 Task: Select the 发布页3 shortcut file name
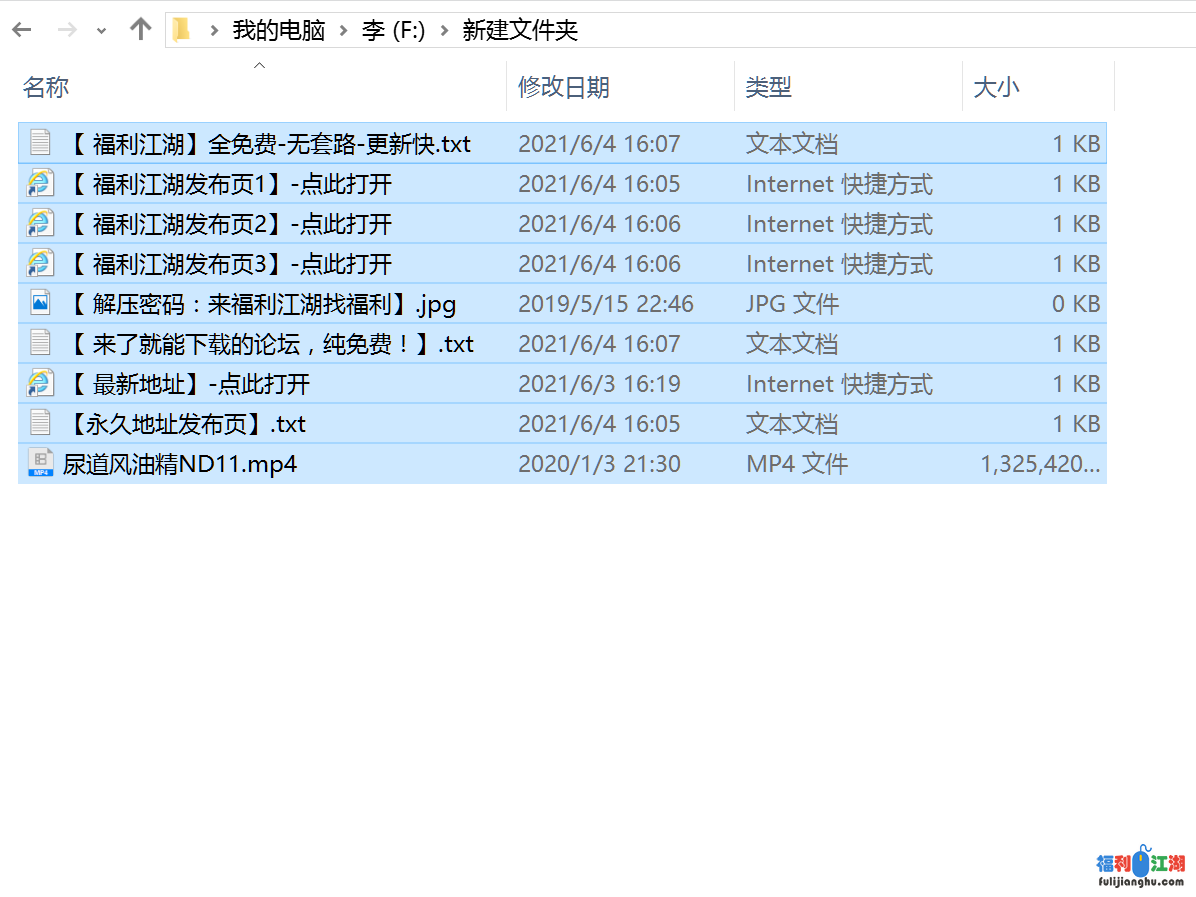pyautogui.click(x=230, y=264)
